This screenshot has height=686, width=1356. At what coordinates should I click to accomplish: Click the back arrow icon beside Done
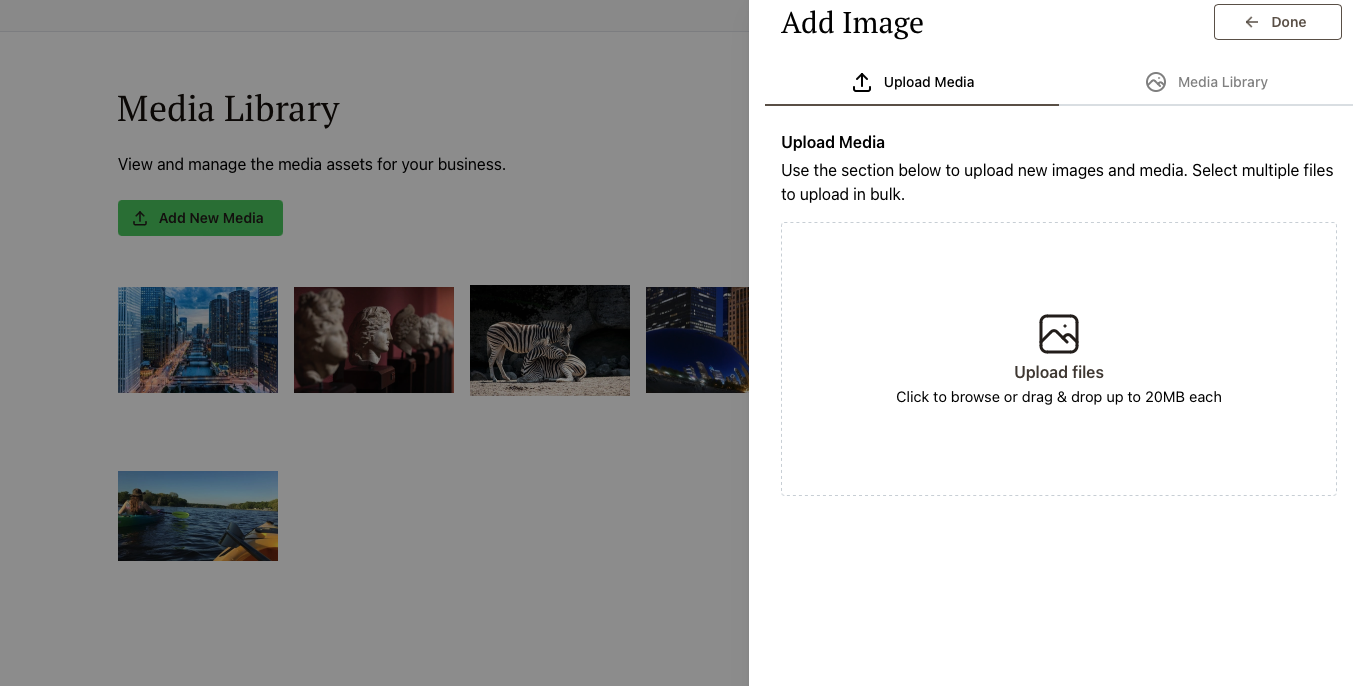1251,22
